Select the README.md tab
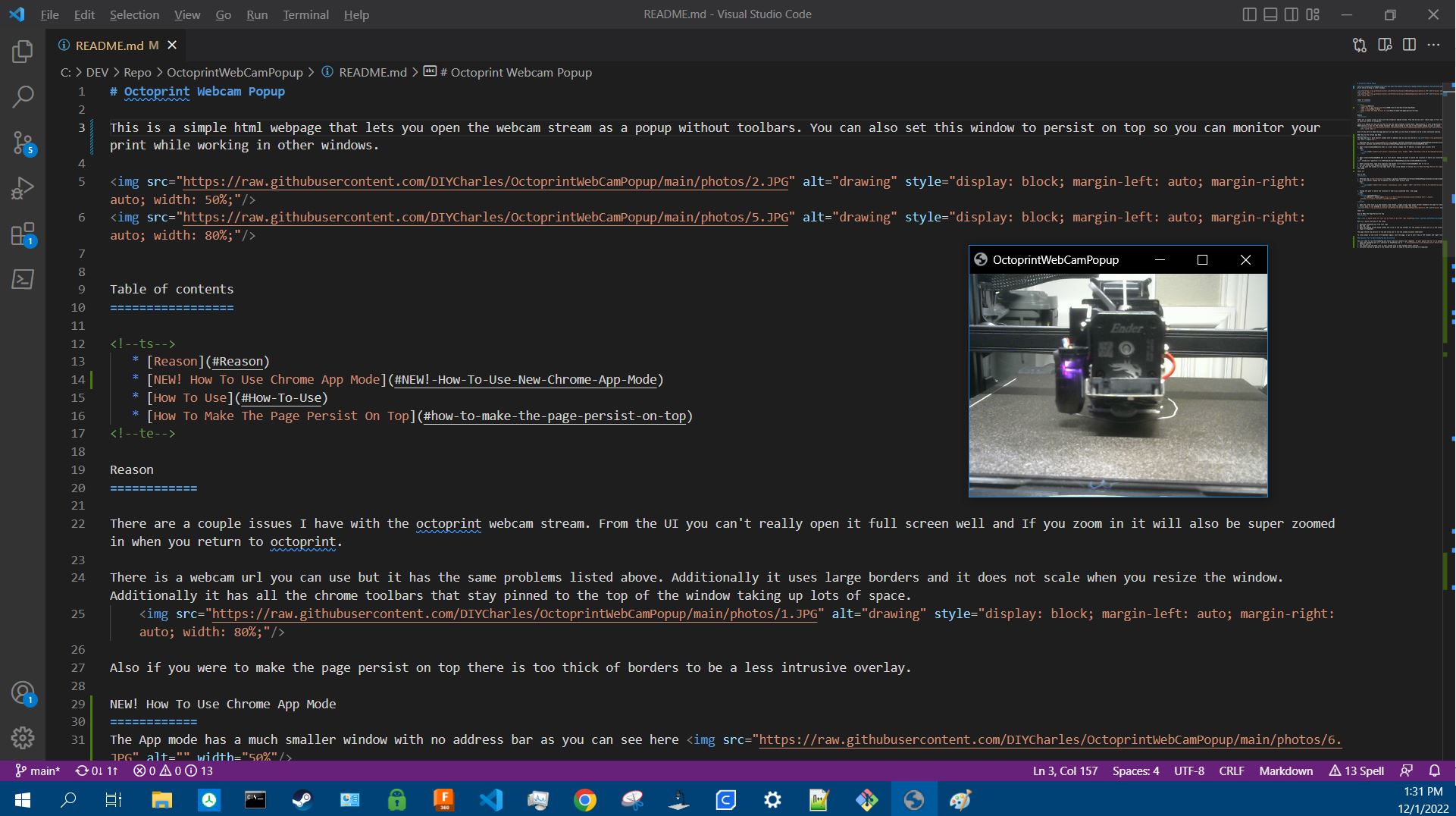Screen dimensions: 1456x816 tap(116, 46)
